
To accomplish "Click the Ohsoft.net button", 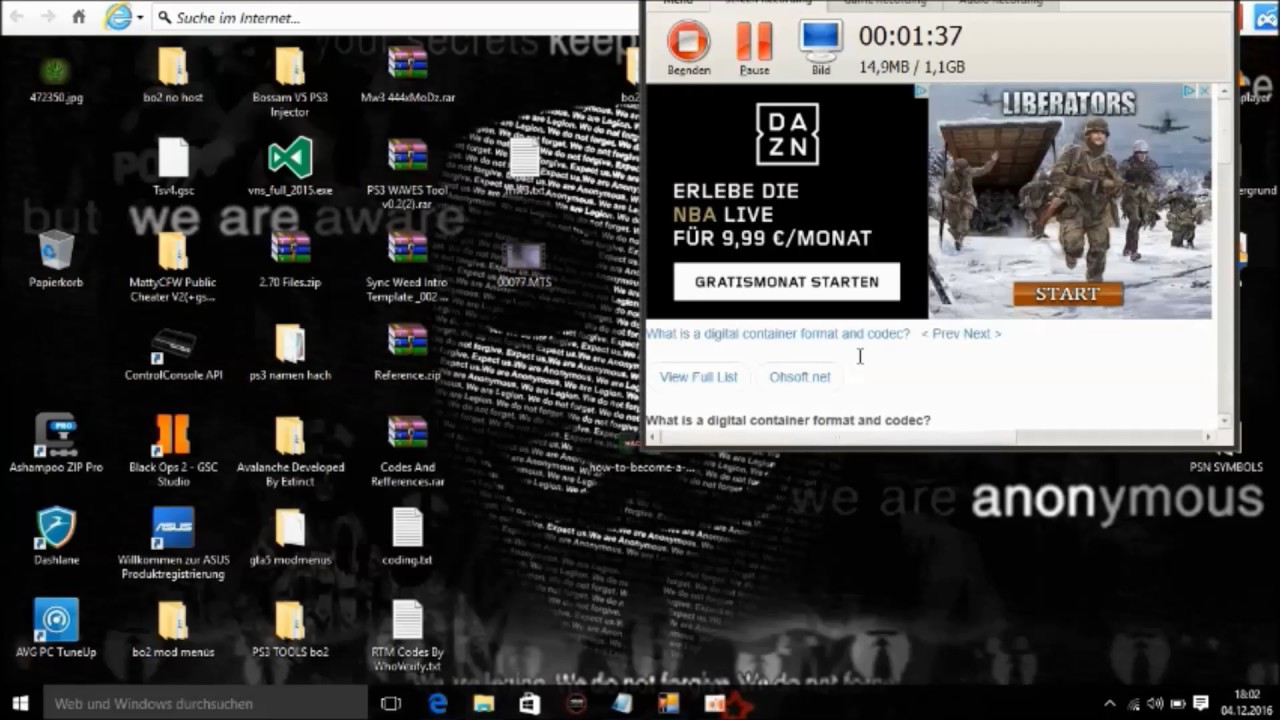I will point(800,377).
